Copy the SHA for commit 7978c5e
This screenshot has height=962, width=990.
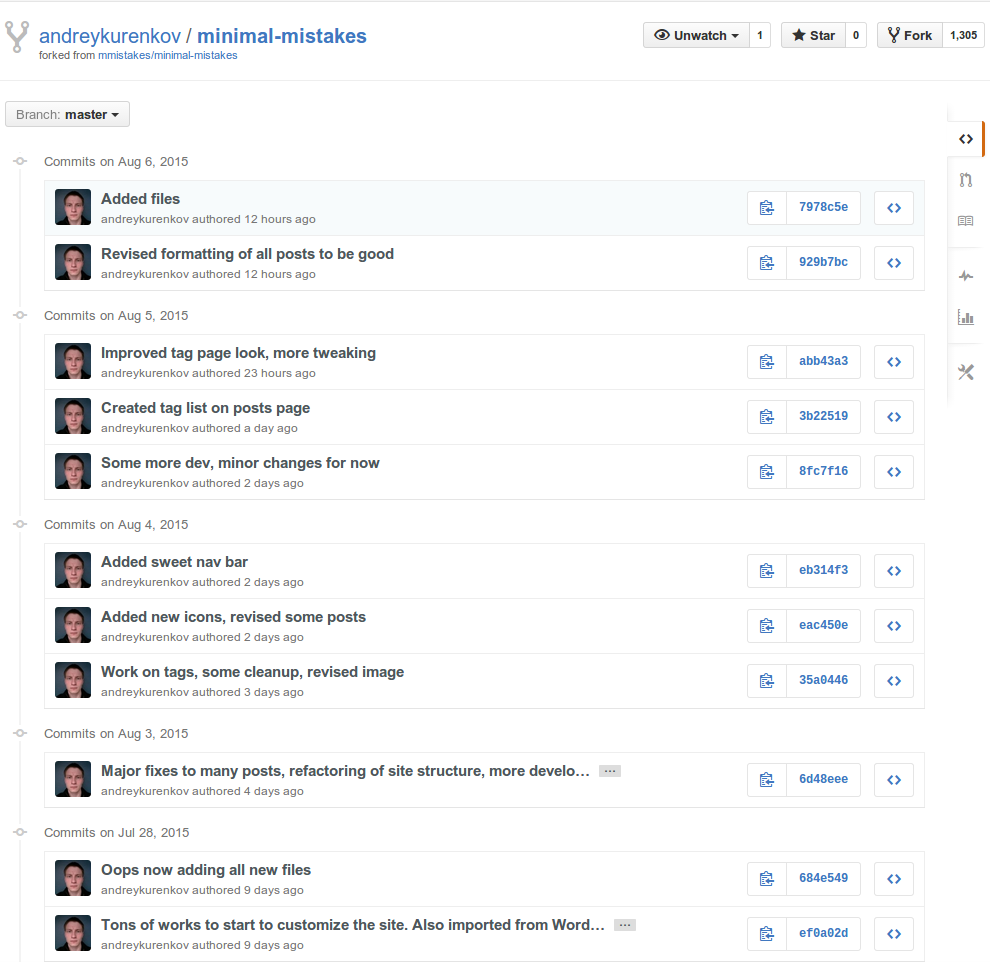pos(766,208)
